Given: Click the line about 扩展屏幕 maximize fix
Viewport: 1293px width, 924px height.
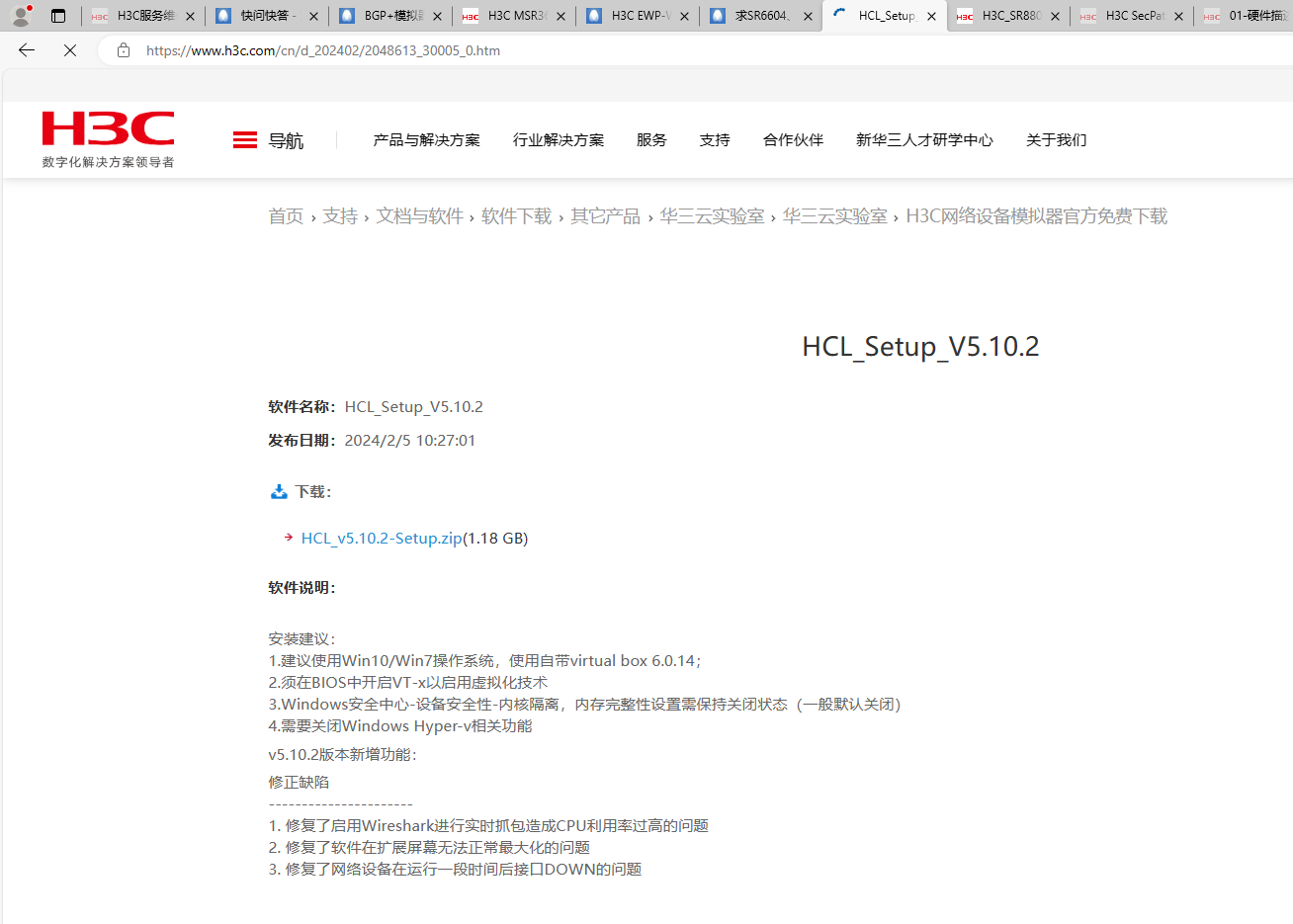Looking at the screenshot, I should 429,848.
